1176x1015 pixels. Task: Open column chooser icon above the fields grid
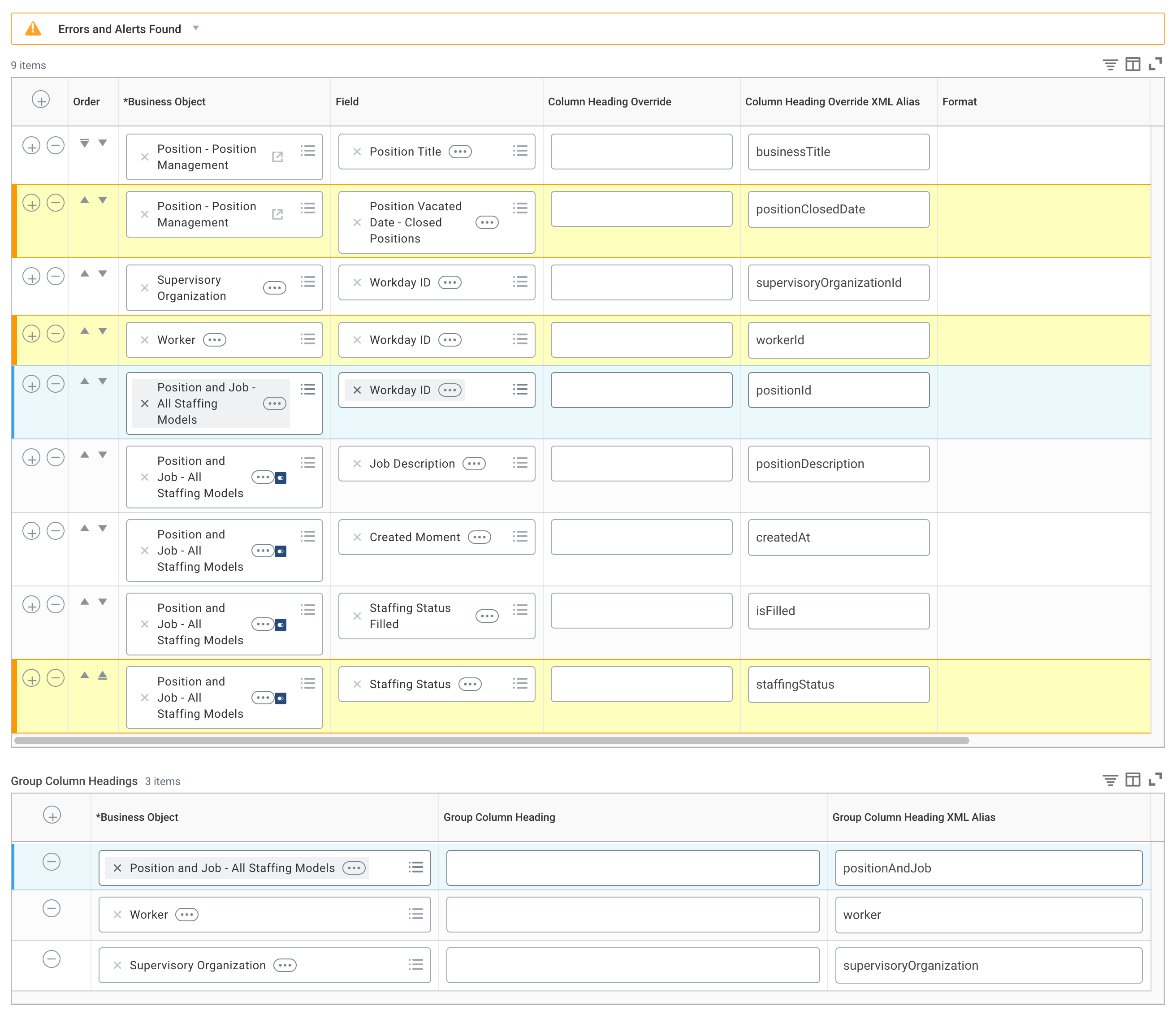(x=1133, y=65)
